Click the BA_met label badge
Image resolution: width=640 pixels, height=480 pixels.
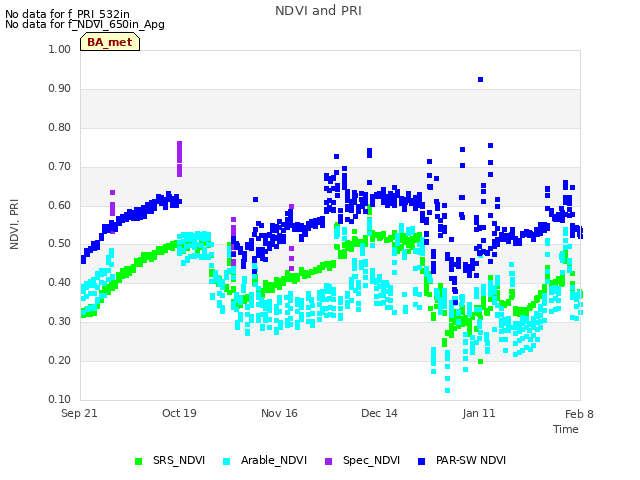coord(110,42)
